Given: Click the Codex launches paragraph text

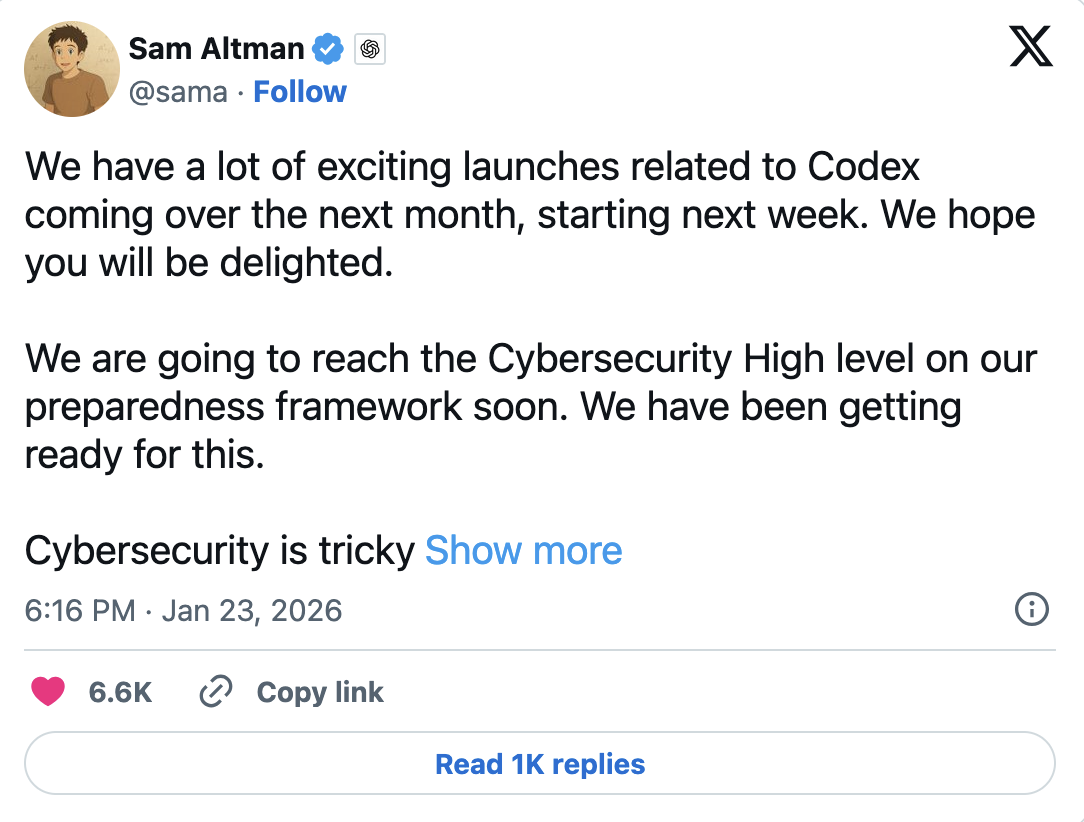Looking at the screenshot, I should pyautogui.click(x=500, y=214).
